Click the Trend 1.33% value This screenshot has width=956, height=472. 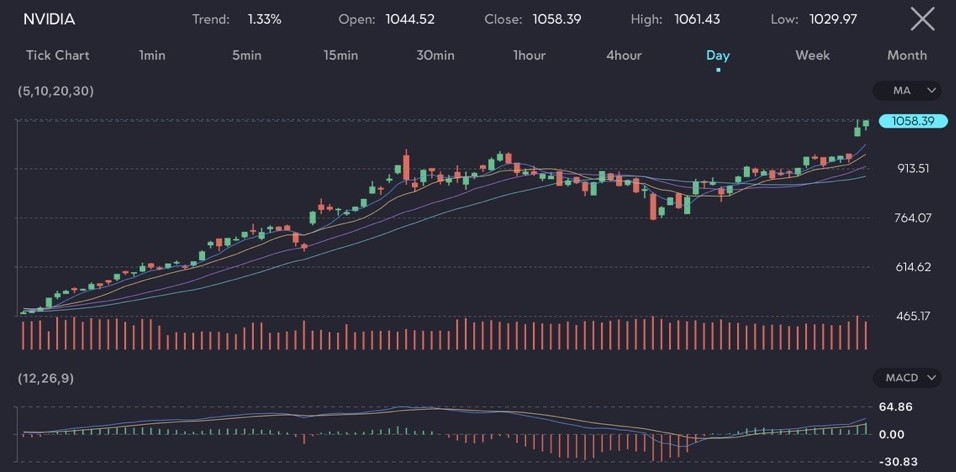tap(264, 19)
